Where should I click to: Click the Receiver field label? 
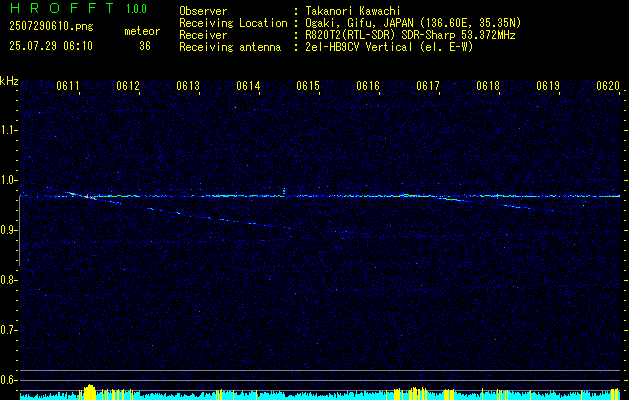pyautogui.click(x=203, y=35)
